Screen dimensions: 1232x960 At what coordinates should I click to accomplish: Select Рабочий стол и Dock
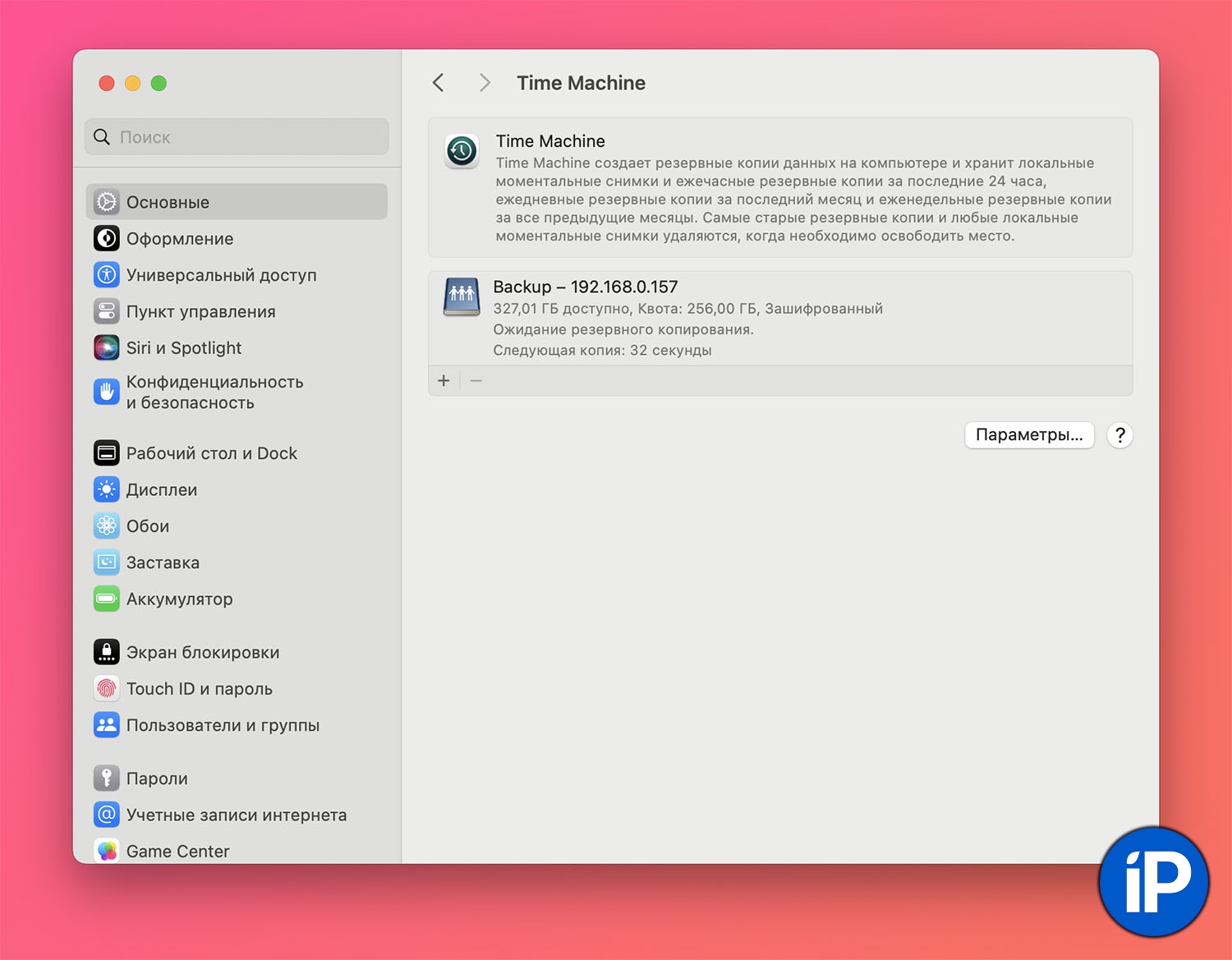(x=237, y=453)
